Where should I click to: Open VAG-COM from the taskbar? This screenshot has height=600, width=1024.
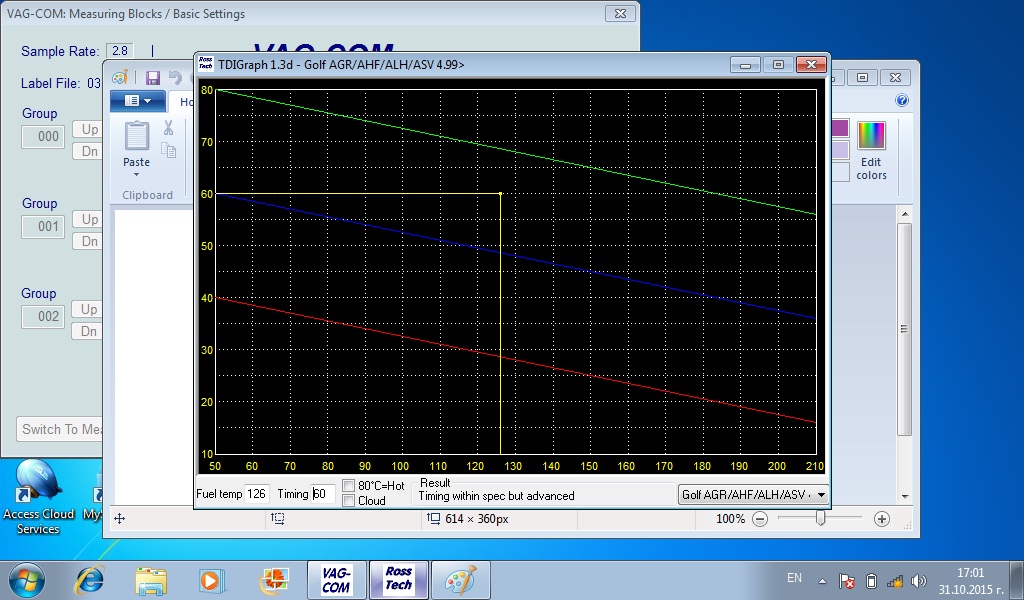click(336, 579)
